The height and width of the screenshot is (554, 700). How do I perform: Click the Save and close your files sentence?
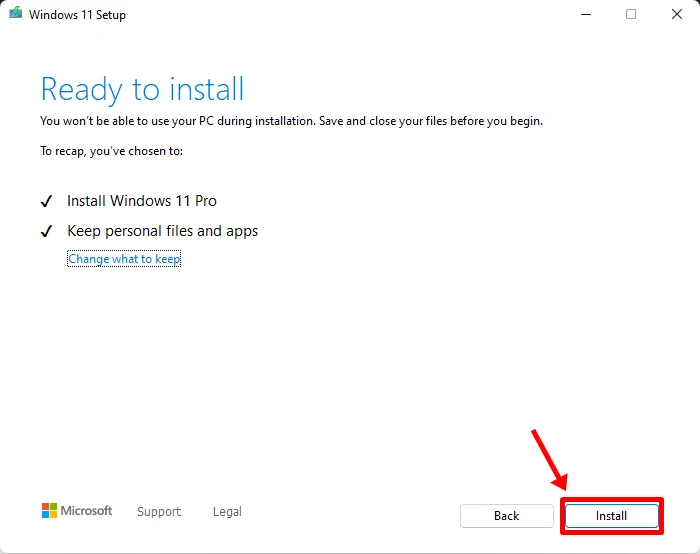[x=431, y=121]
